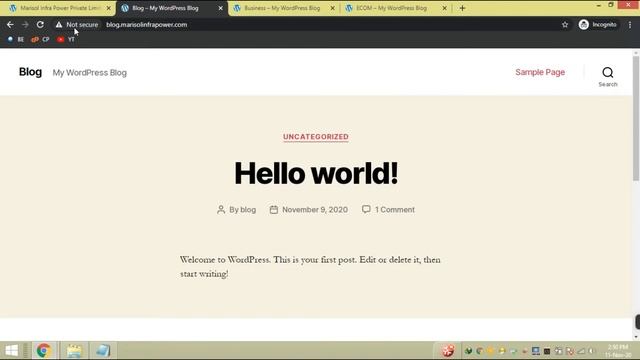Viewport: 640px width, 360px height.
Task: Click the Blog site title
Action: (x=30, y=72)
